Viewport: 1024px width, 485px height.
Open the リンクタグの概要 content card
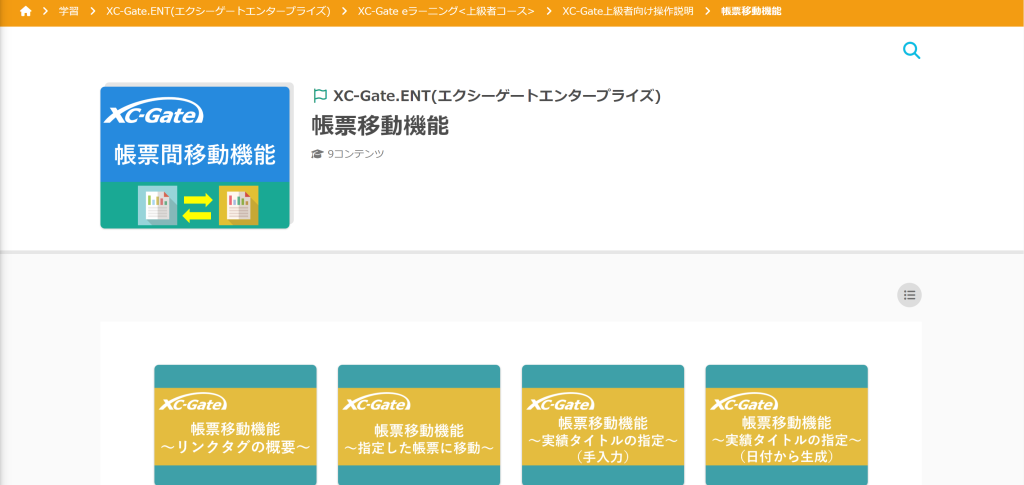click(235, 424)
